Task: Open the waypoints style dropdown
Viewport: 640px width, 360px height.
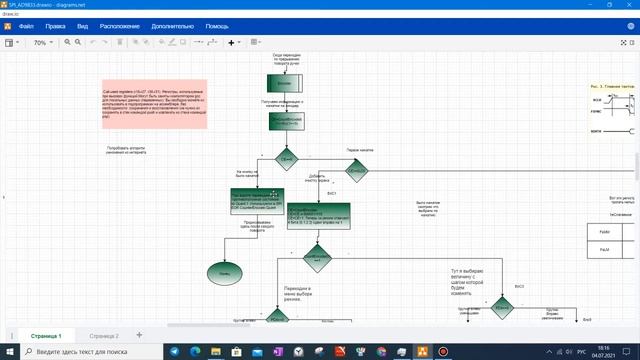Action: [212, 42]
